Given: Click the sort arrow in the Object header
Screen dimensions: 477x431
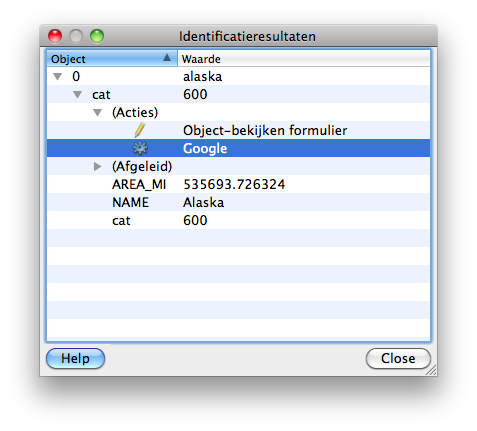Looking at the screenshot, I should (x=167, y=58).
